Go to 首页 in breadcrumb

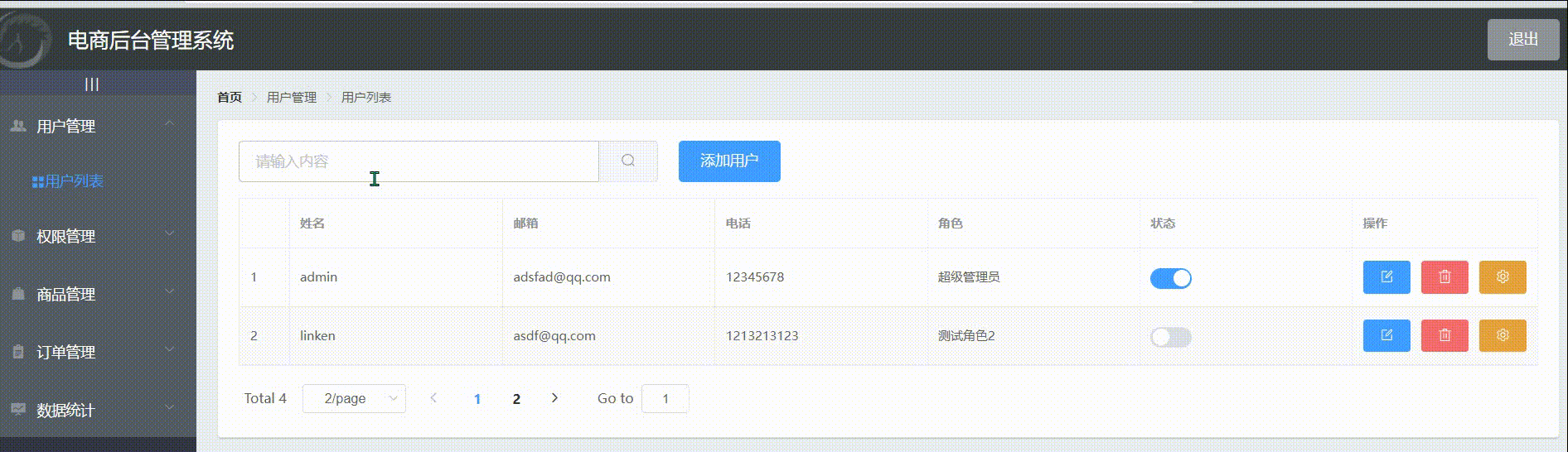tap(230, 97)
